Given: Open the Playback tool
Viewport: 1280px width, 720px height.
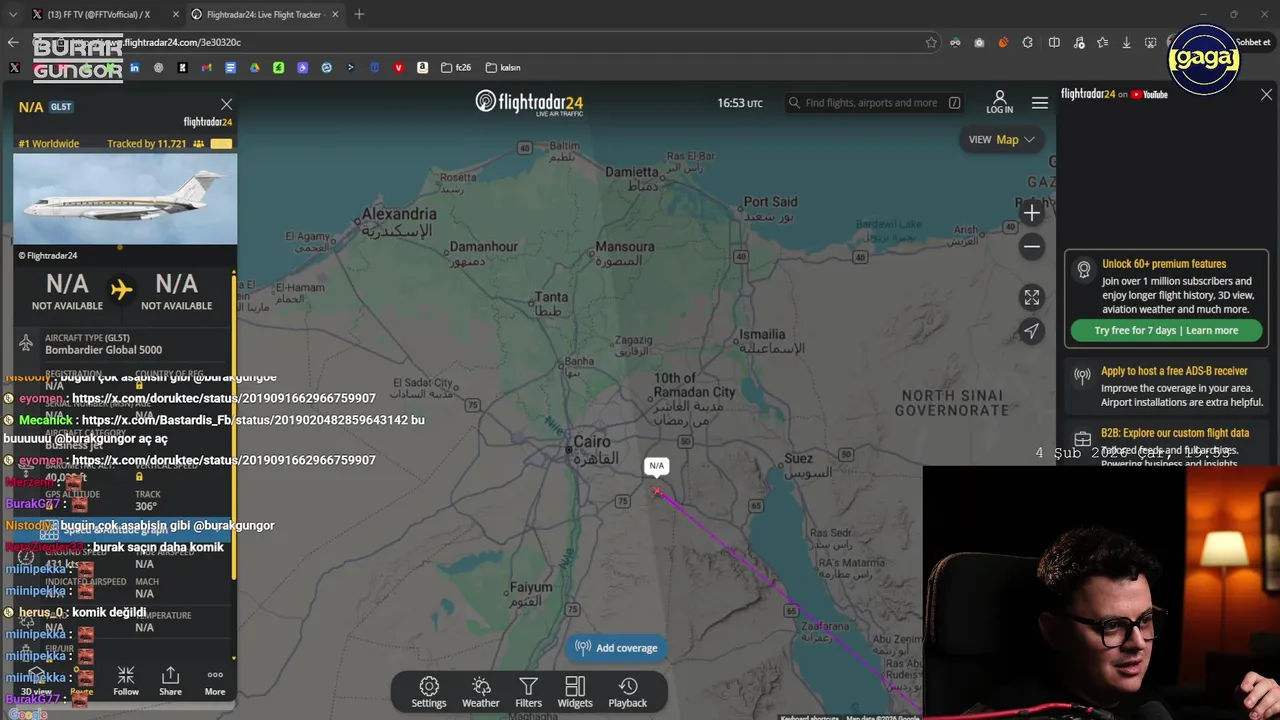Looking at the screenshot, I should tap(628, 692).
